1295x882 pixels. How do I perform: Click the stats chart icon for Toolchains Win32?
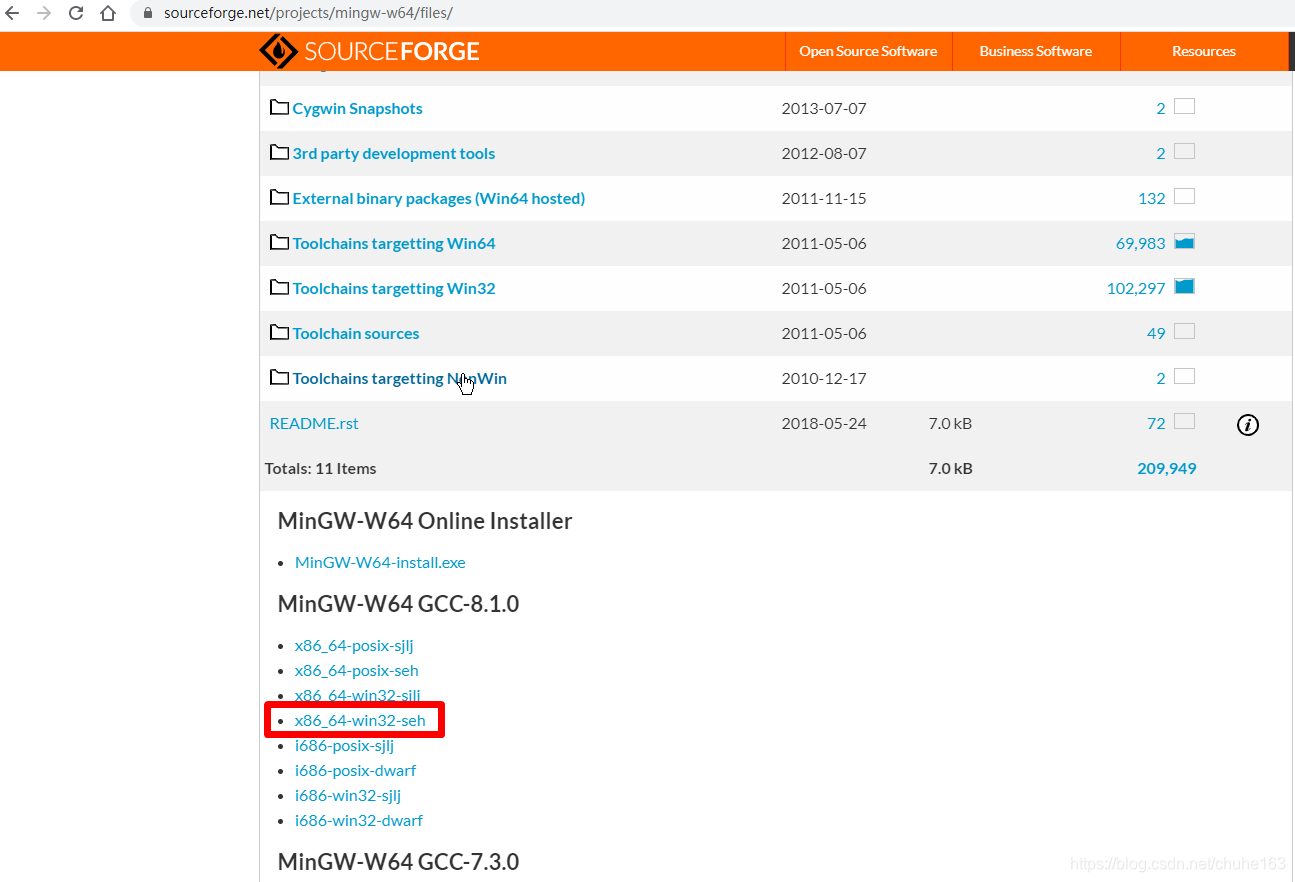(1184, 286)
